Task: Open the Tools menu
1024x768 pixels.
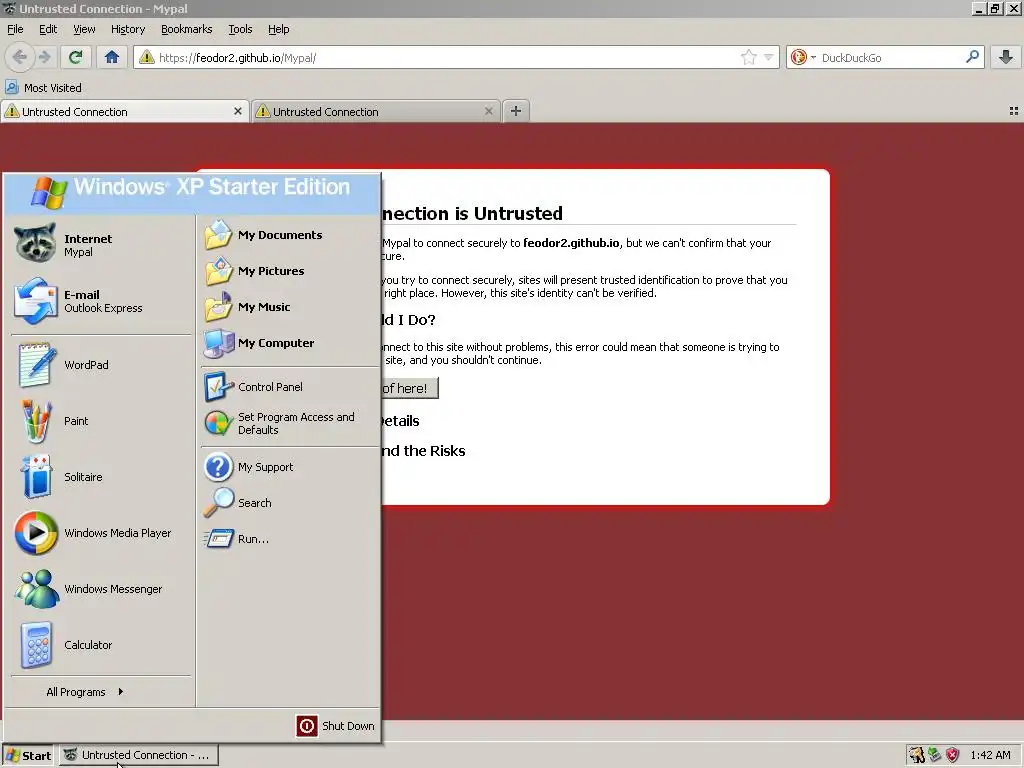Action: click(x=240, y=29)
